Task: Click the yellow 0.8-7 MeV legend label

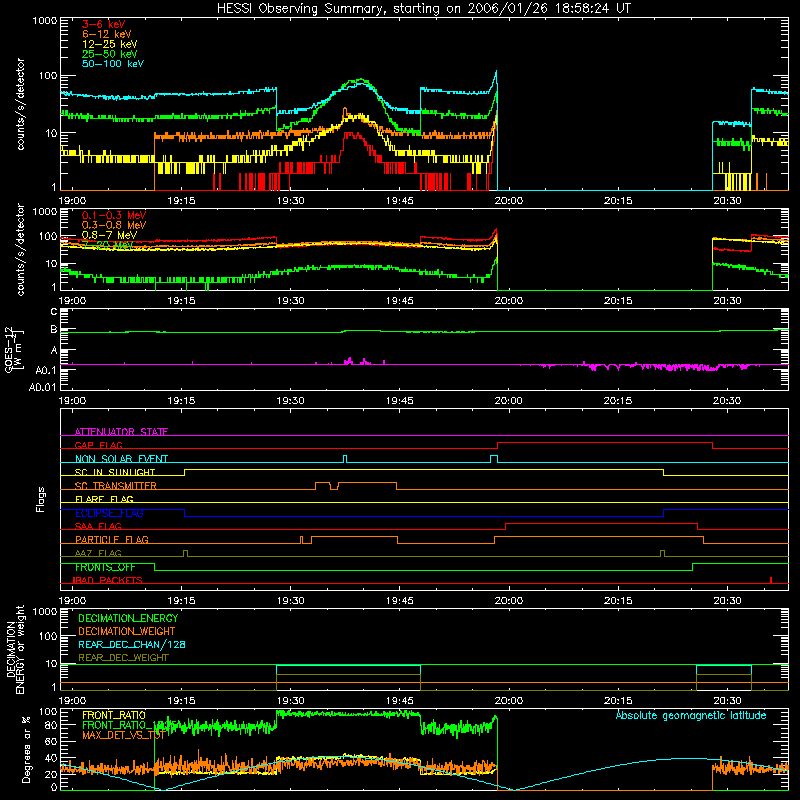Action: click(109, 235)
